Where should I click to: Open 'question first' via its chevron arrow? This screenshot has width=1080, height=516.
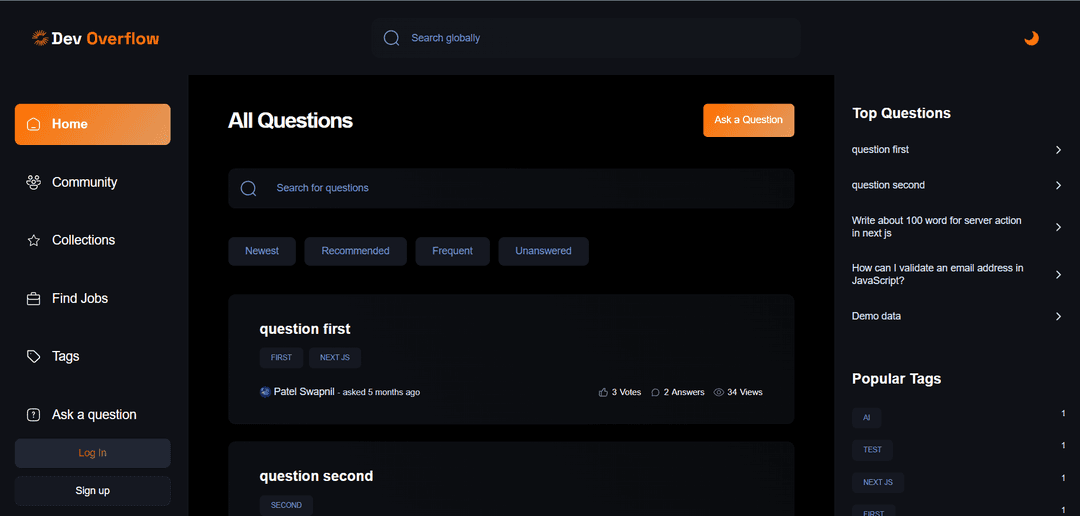click(x=1058, y=150)
